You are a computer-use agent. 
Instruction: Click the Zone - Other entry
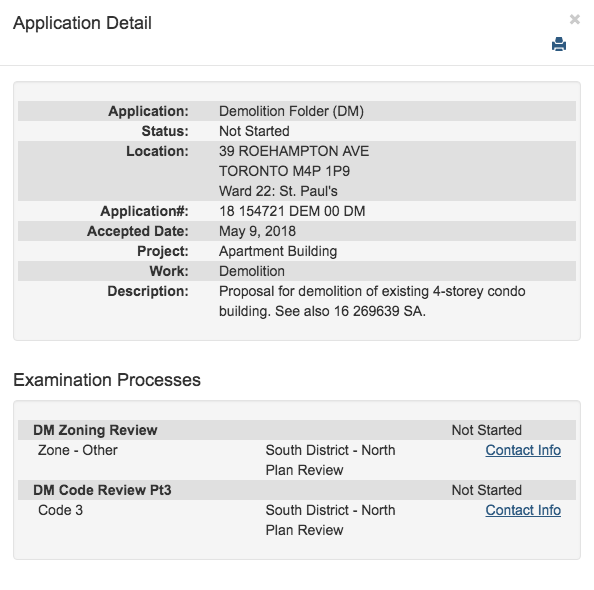[x=78, y=450]
